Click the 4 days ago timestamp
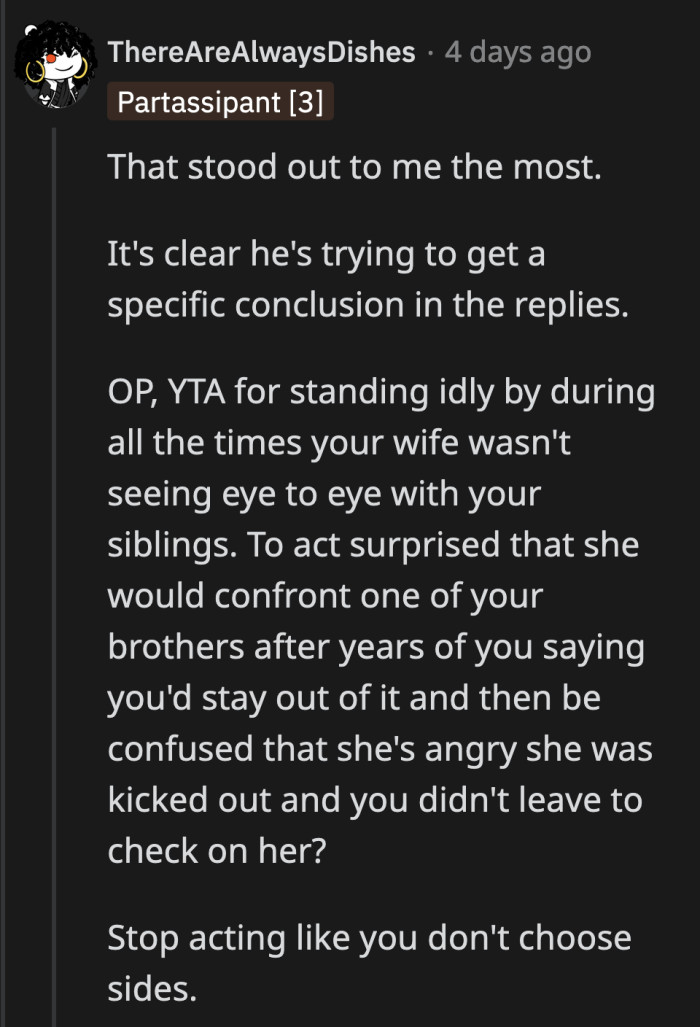This screenshot has height=1027, width=700. (x=517, y=52)
